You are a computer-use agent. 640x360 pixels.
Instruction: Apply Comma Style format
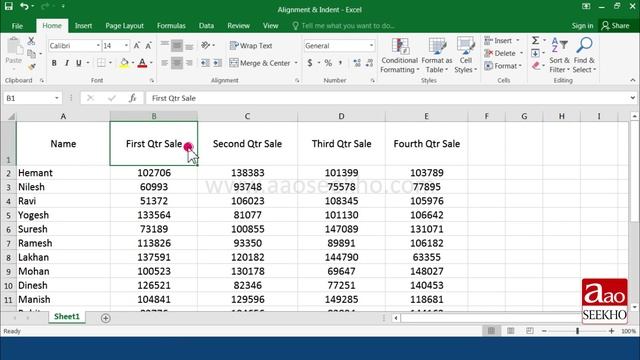point(340,63)
